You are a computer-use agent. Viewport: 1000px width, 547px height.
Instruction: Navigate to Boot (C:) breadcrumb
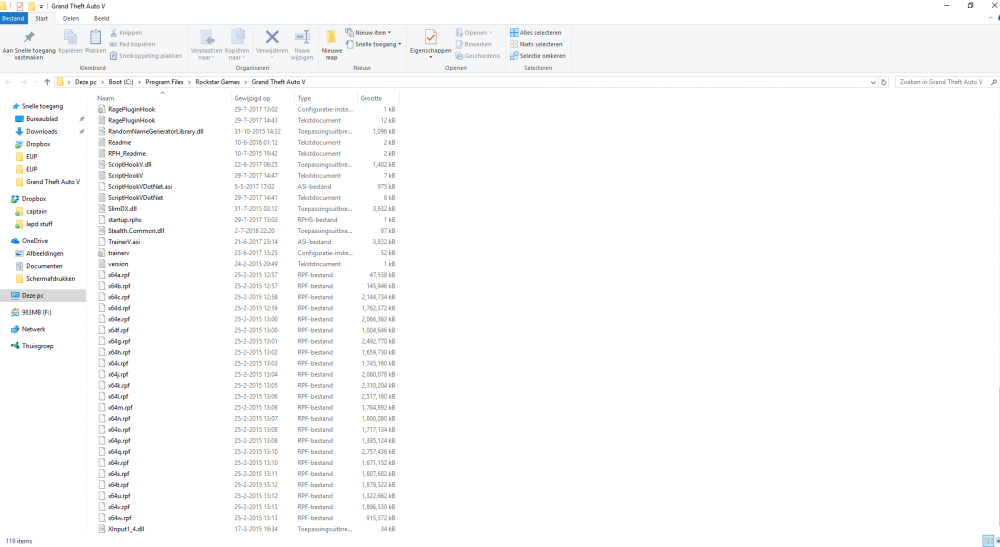[121, 82]
